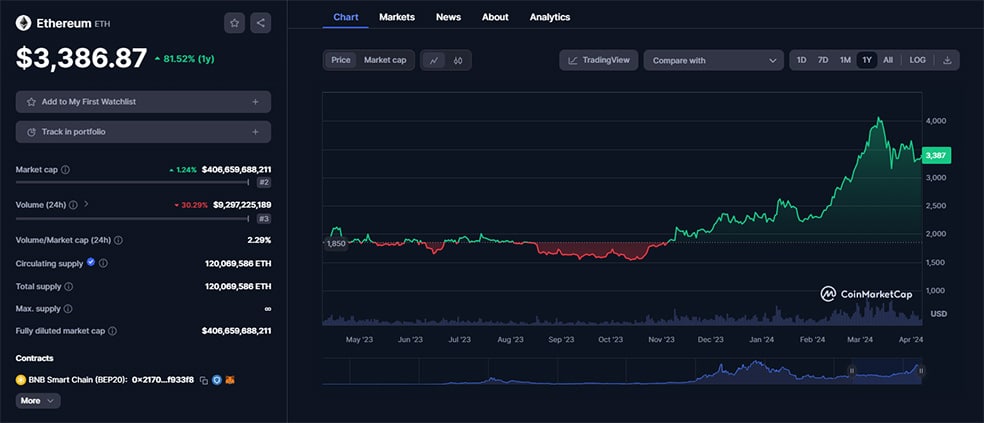The image size is (984, 423).
Task: Select the Price chart toggle
Action: tap(341, 60)
